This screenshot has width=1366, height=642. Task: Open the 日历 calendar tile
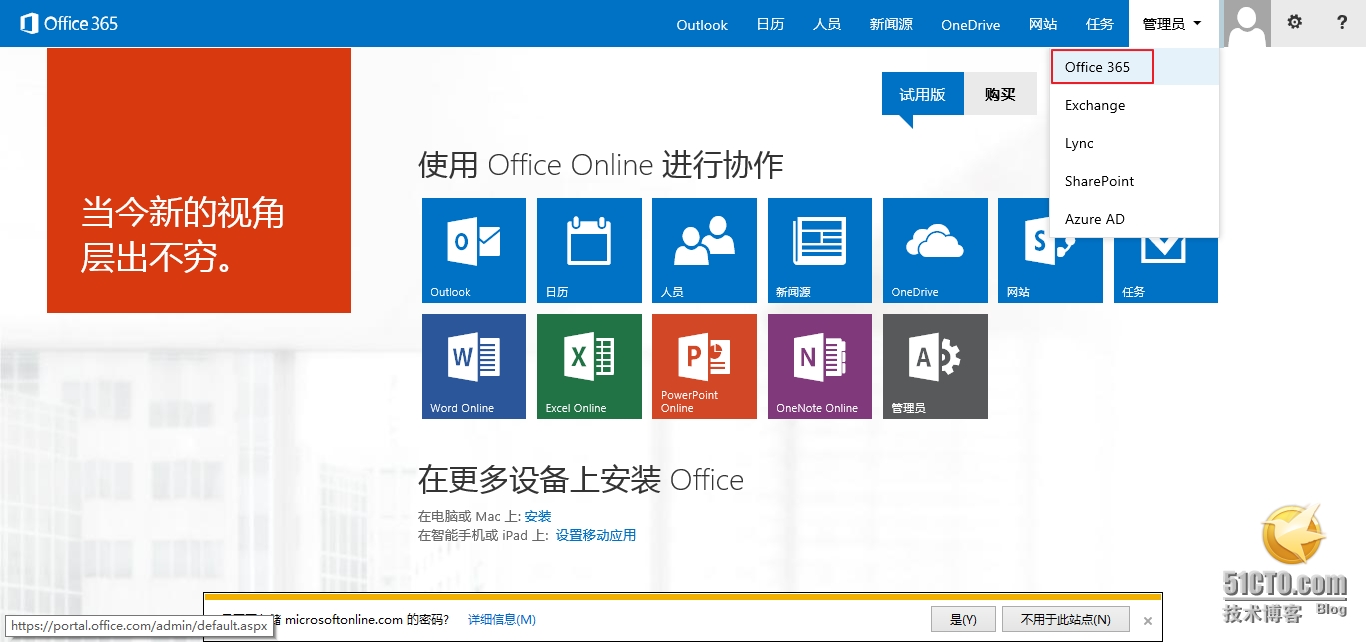tap(589, 250)
